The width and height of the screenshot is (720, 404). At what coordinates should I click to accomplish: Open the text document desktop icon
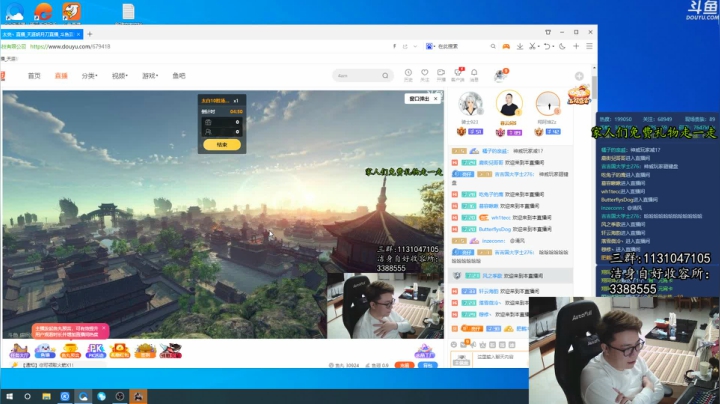129,12
